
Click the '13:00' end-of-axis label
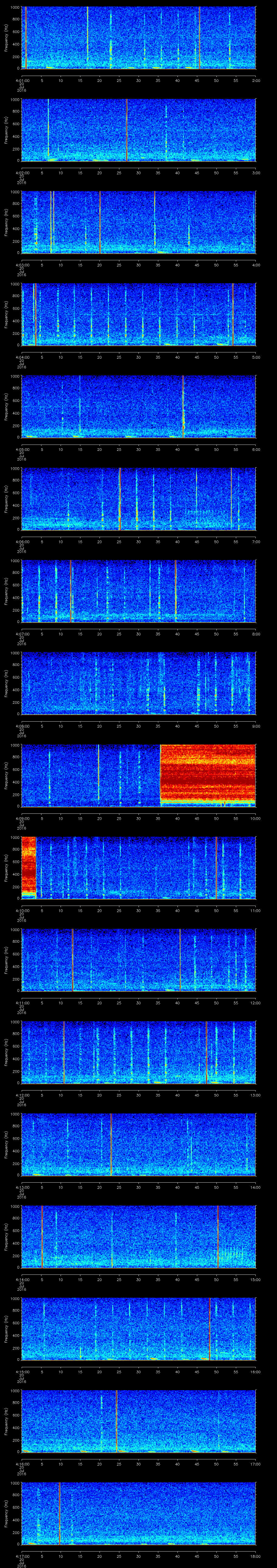[x=255, y=1095]
